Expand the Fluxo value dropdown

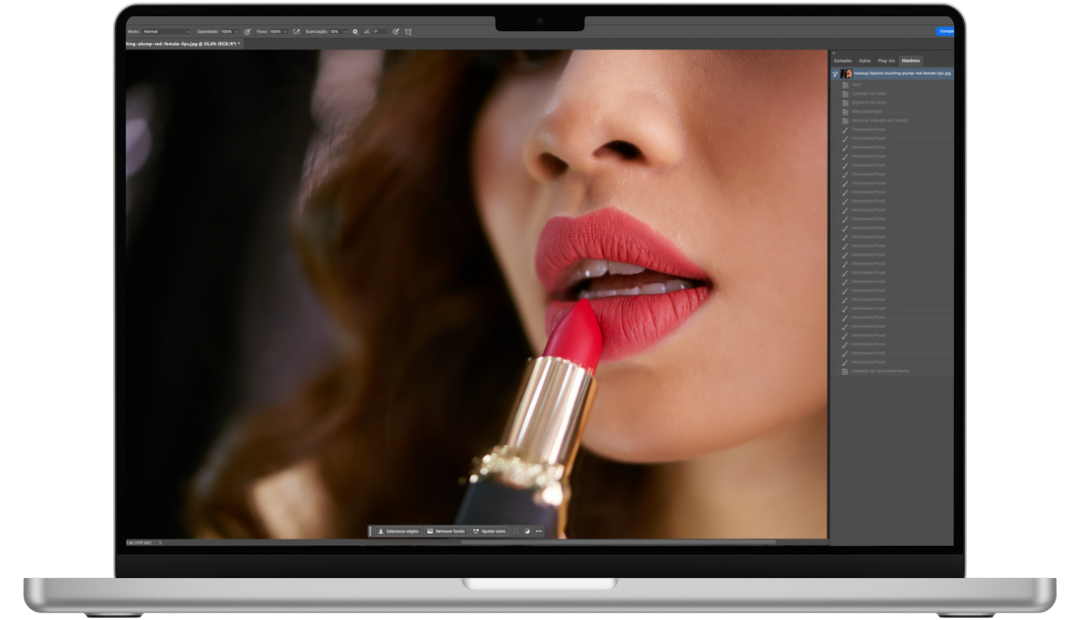(286, 31)
